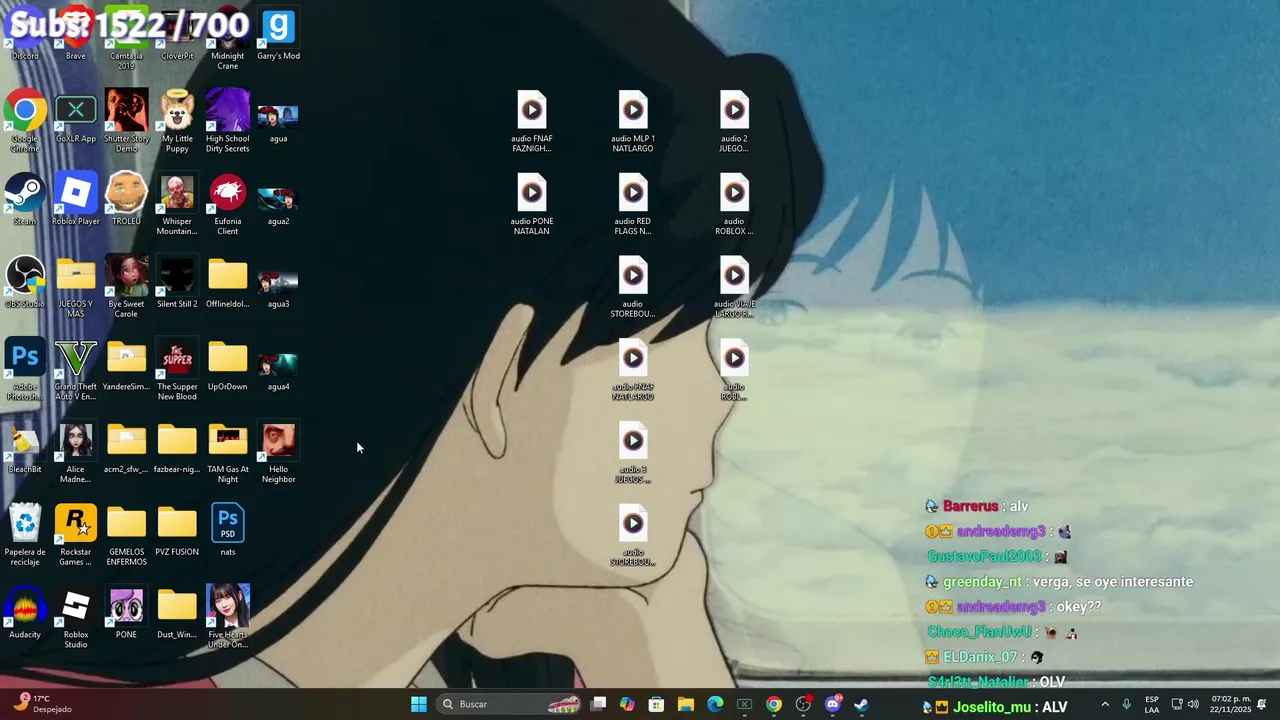Select Hello Neighbor desktop icon
Viewport: 1280px width, 720px height.
[278, 452]
